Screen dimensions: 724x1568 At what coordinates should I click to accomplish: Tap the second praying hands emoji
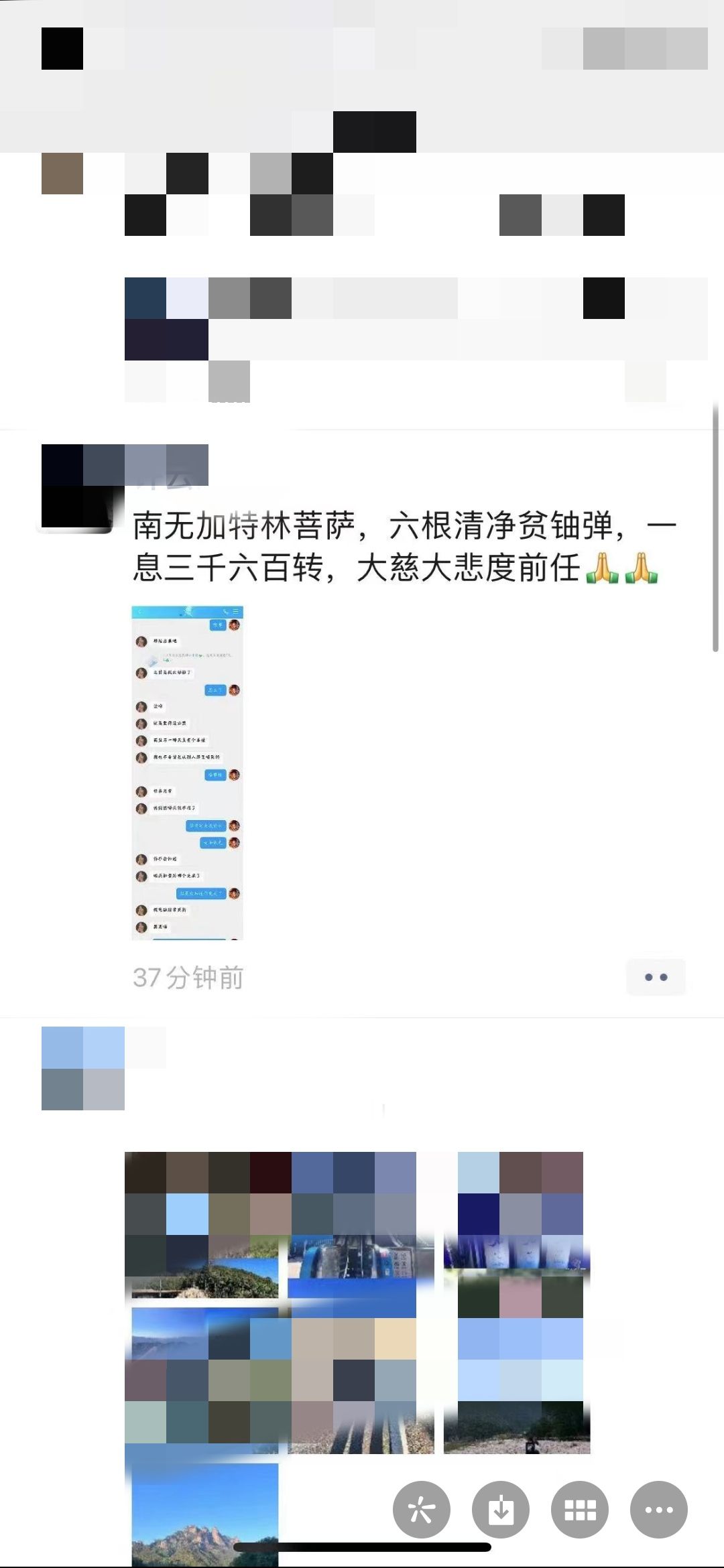[642, 568]
